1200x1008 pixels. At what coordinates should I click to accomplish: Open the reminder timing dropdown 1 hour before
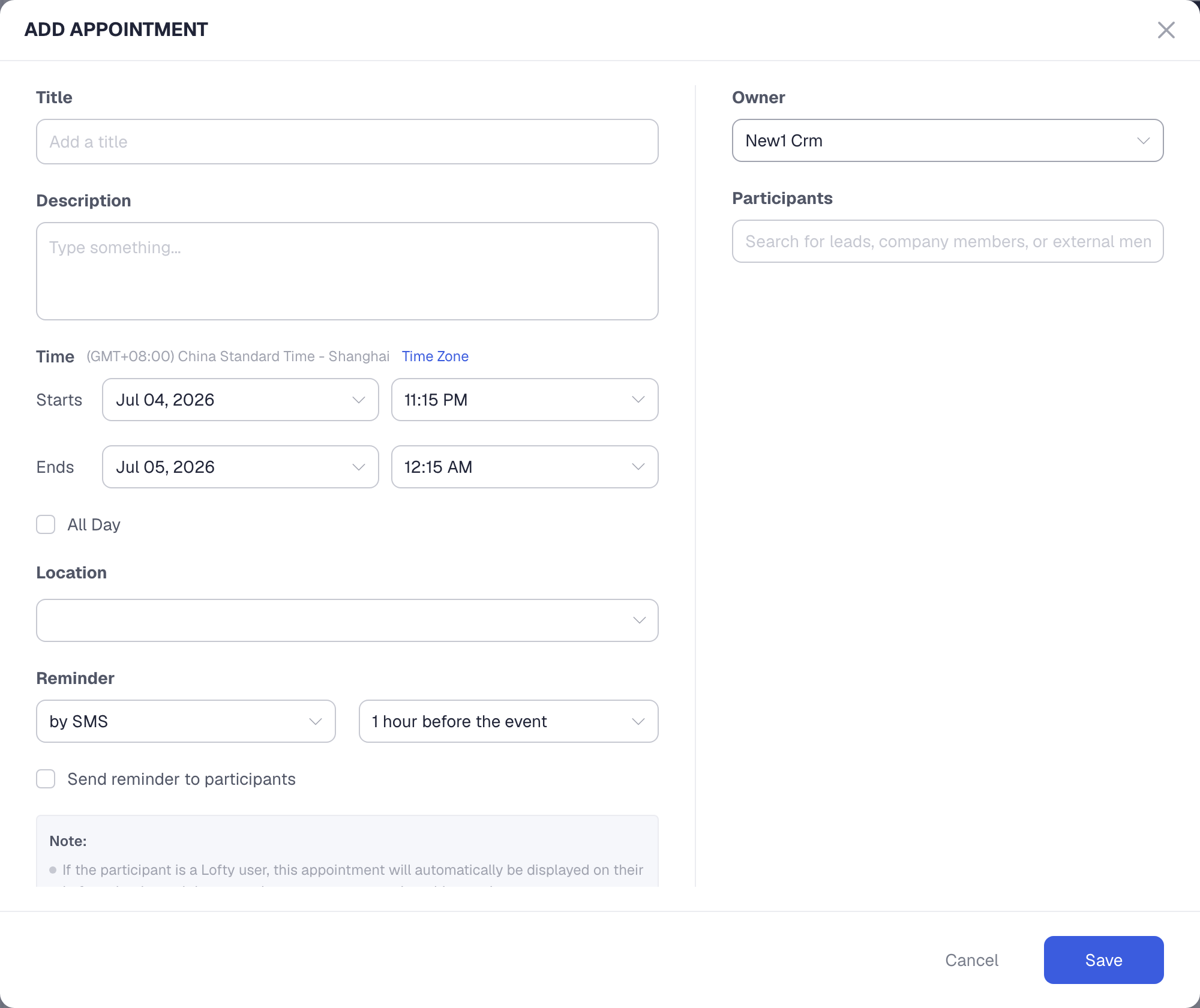point(509,721)
